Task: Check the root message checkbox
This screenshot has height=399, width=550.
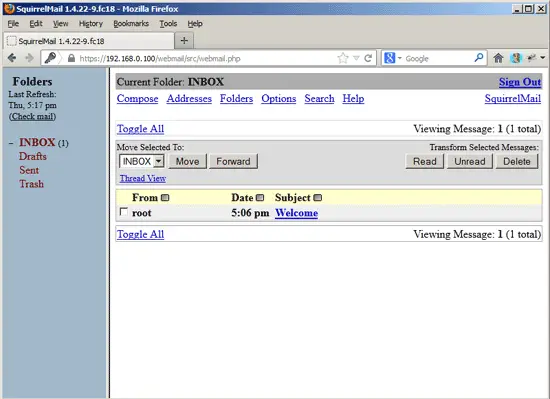Action: (x=123, y=211)
